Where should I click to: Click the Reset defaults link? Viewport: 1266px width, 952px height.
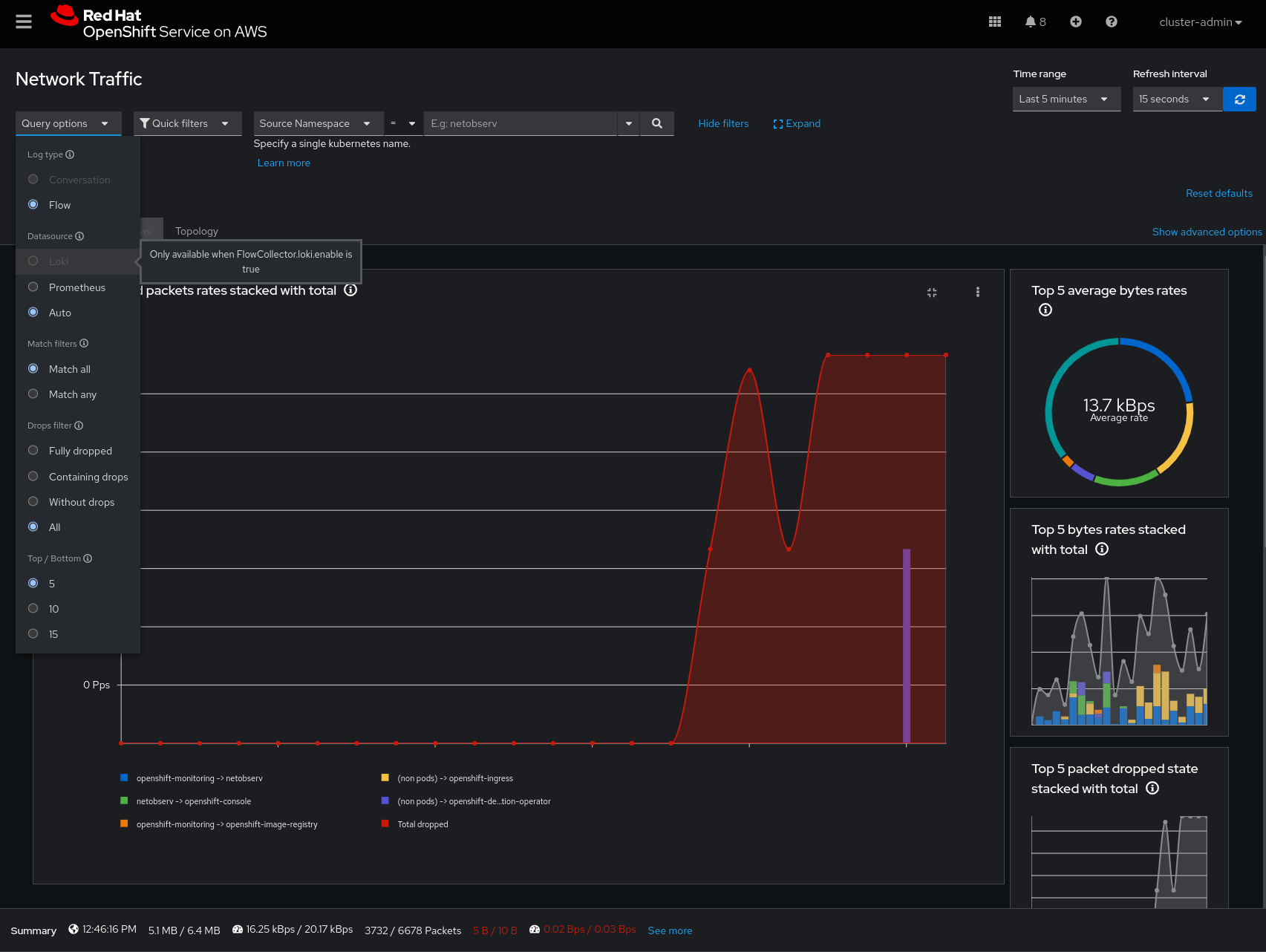1218,193
